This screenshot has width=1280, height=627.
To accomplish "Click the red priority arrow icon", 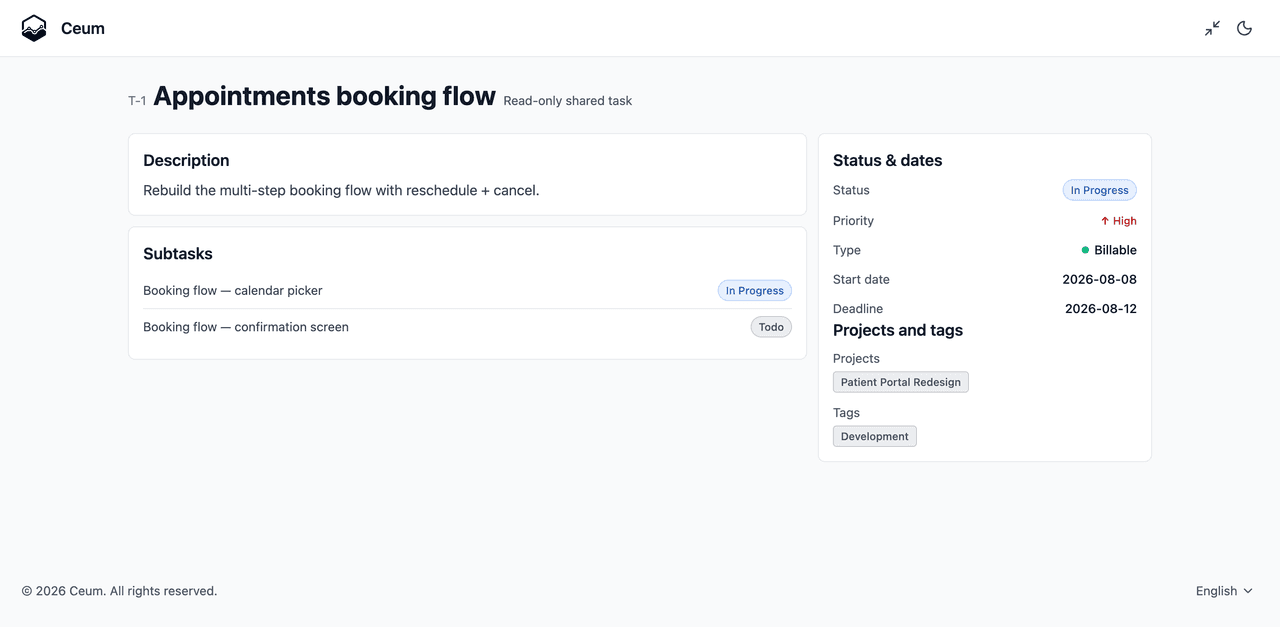I will coord(1105,221).
